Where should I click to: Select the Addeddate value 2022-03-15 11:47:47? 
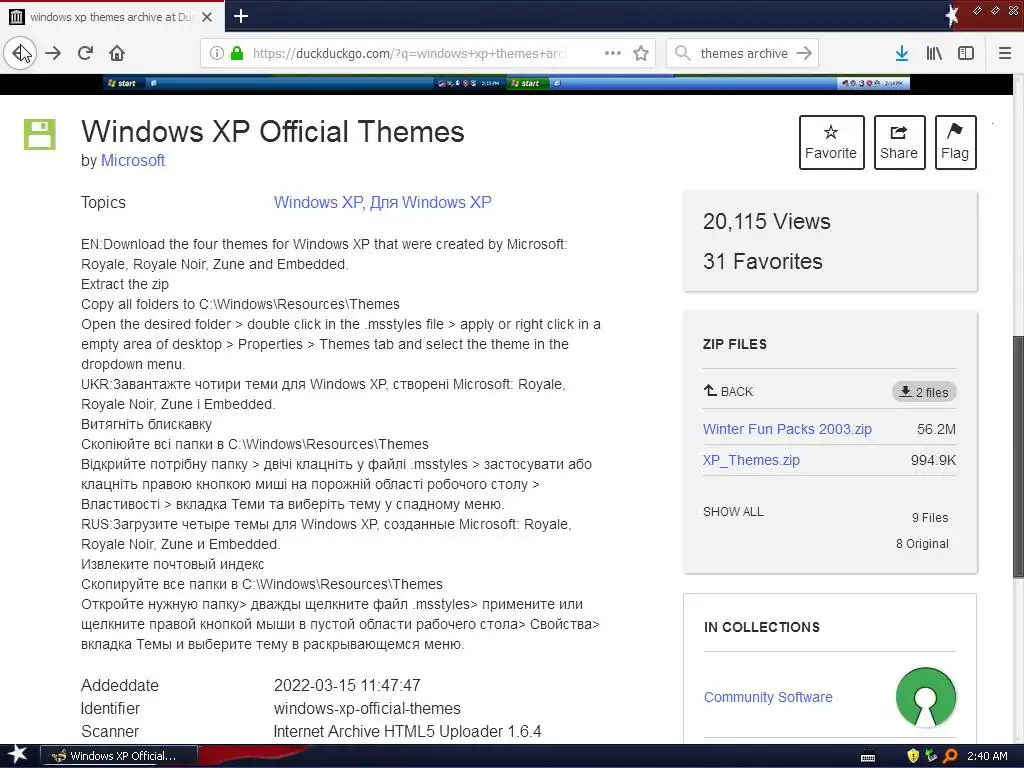tap(347, 685)
